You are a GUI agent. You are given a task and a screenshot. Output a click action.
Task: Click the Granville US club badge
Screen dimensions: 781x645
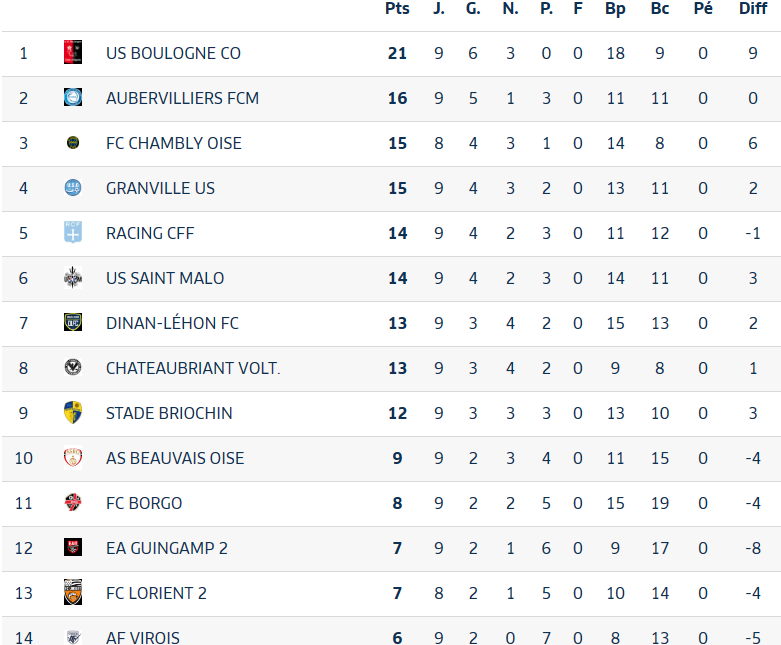click(x=72, y=188)
